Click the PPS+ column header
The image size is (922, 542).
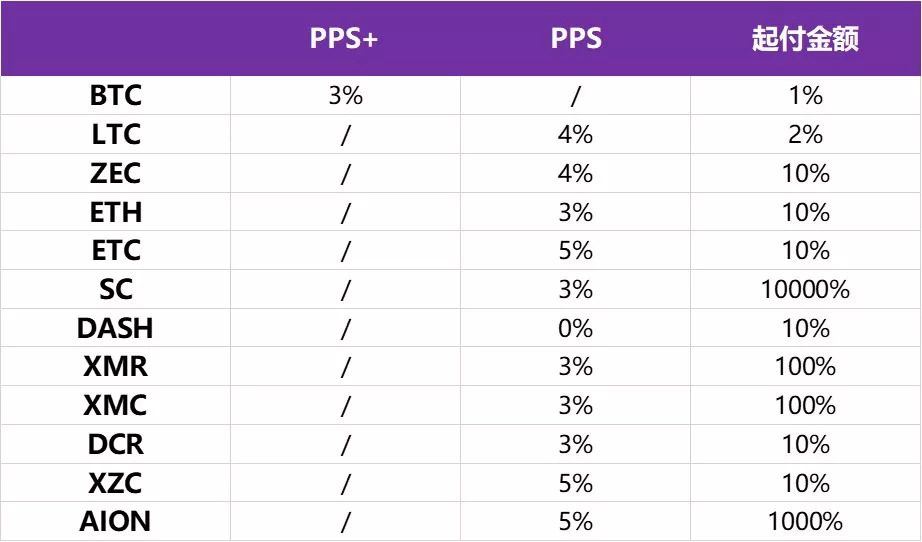(344, 40)
